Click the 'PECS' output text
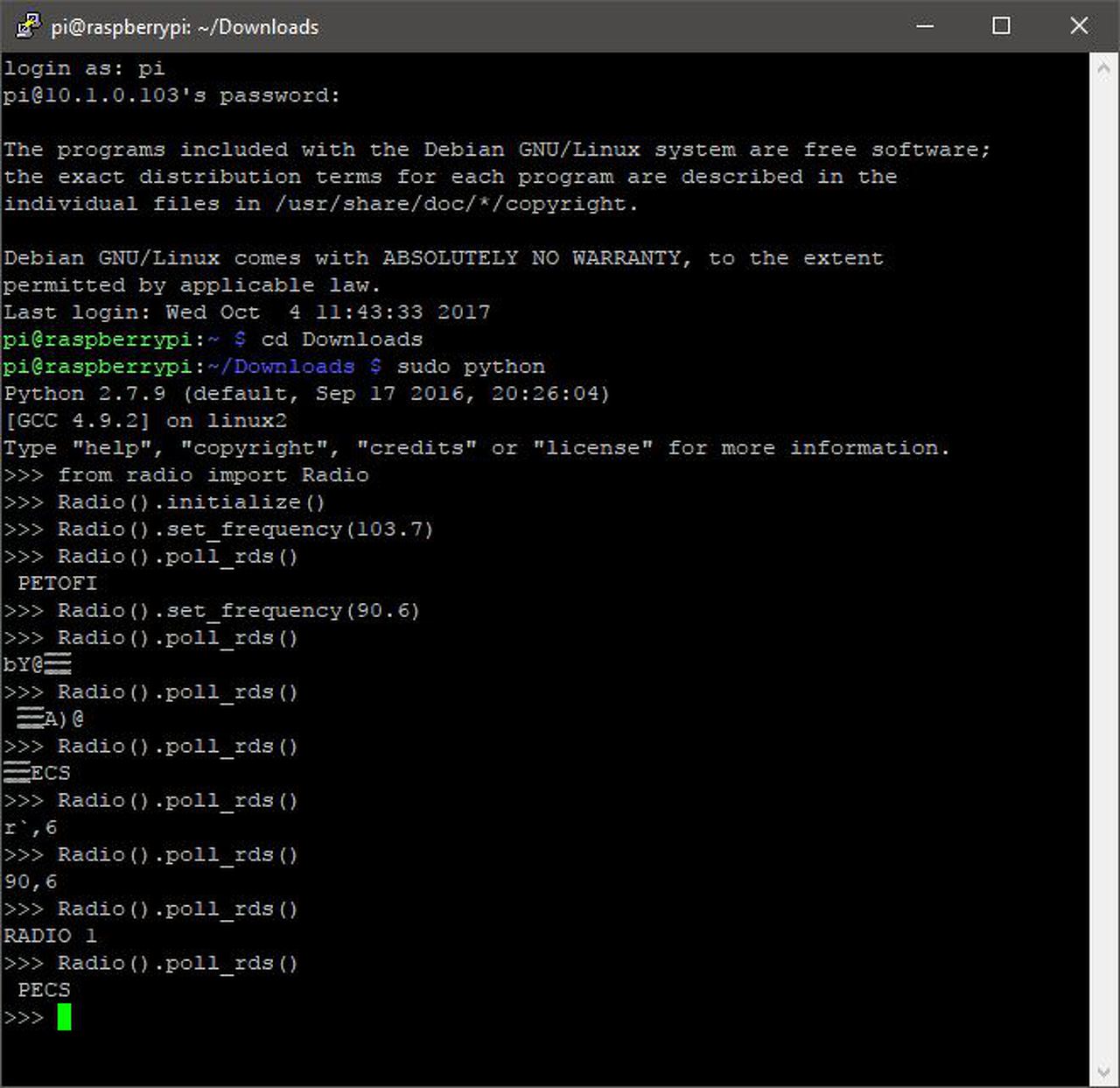 click(44, 991)
